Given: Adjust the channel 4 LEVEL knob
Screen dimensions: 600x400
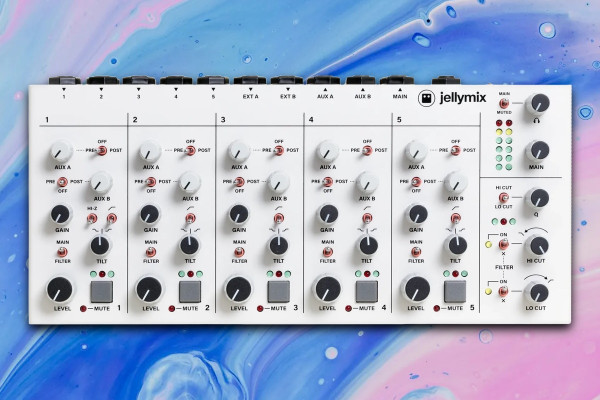Looking at the screenshot, I should pos(327,290).
